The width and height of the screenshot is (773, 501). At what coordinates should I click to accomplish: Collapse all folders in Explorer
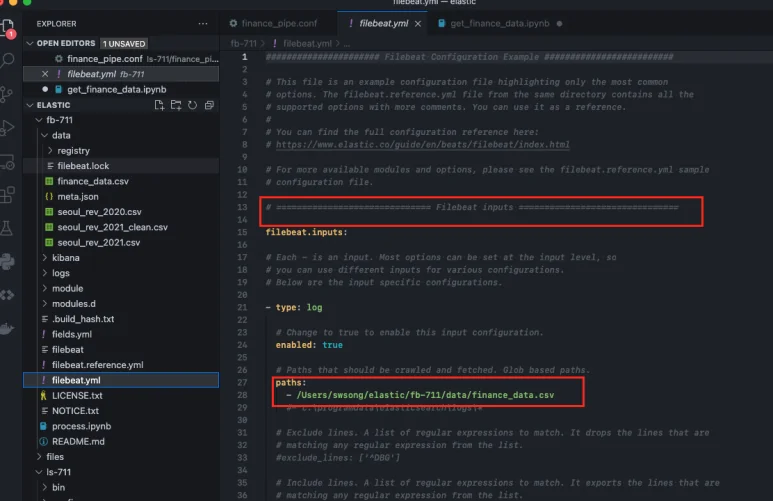click(x=210, y=105)
